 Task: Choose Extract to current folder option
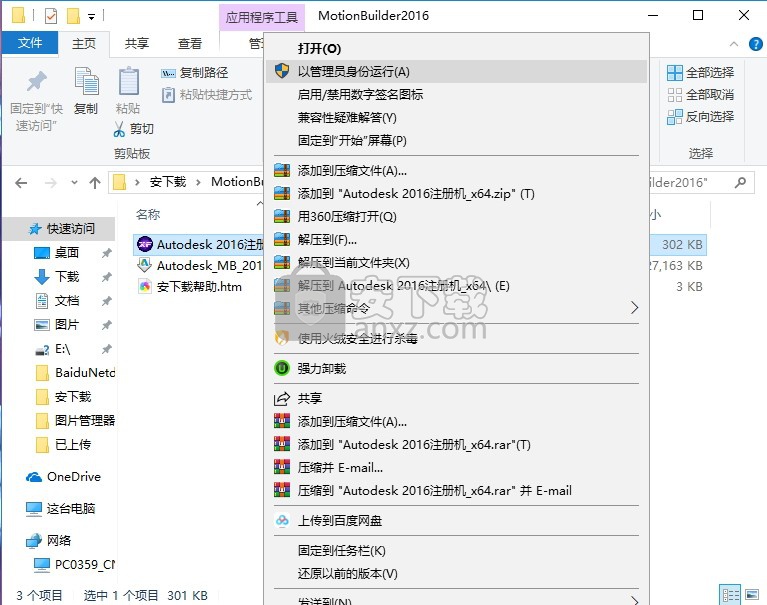tap(354, 263)
